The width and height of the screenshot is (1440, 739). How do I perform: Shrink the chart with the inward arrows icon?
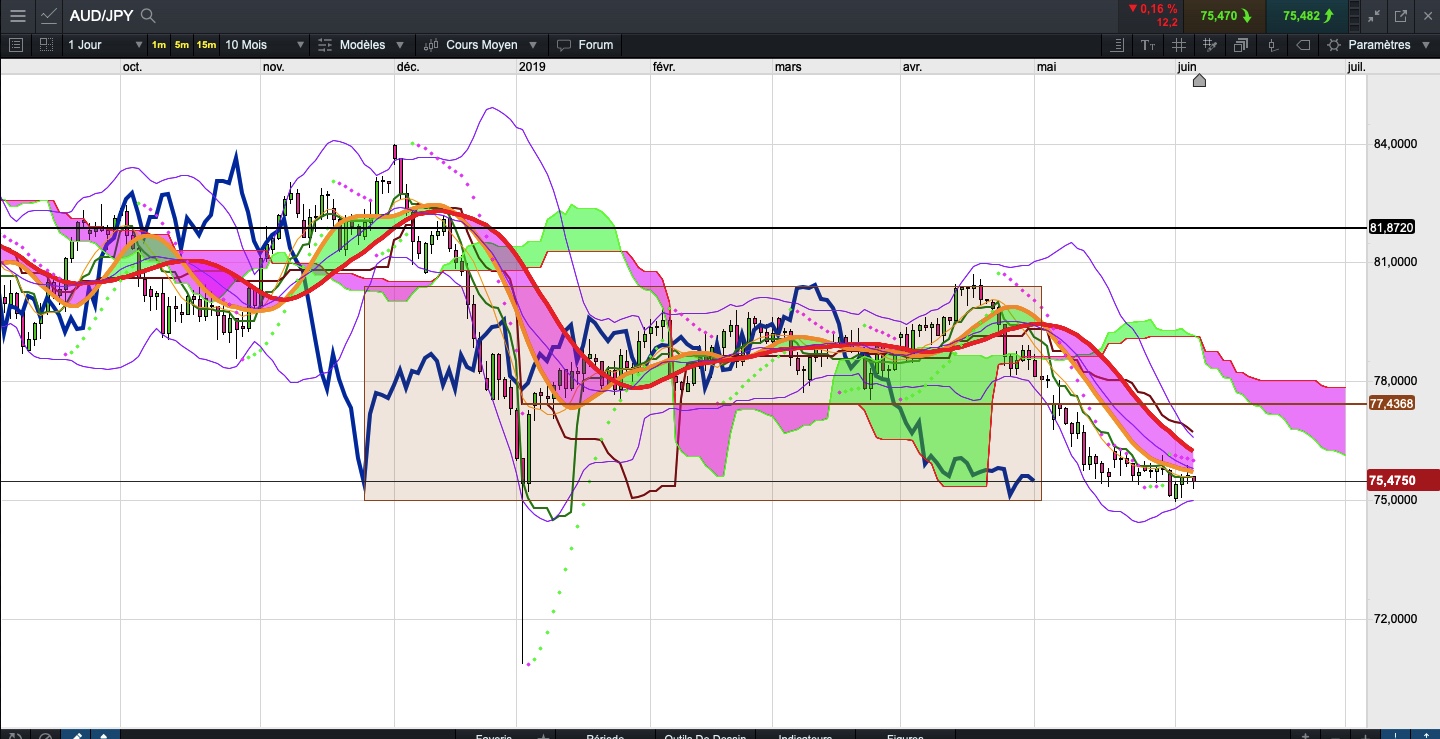[1374, 16]
